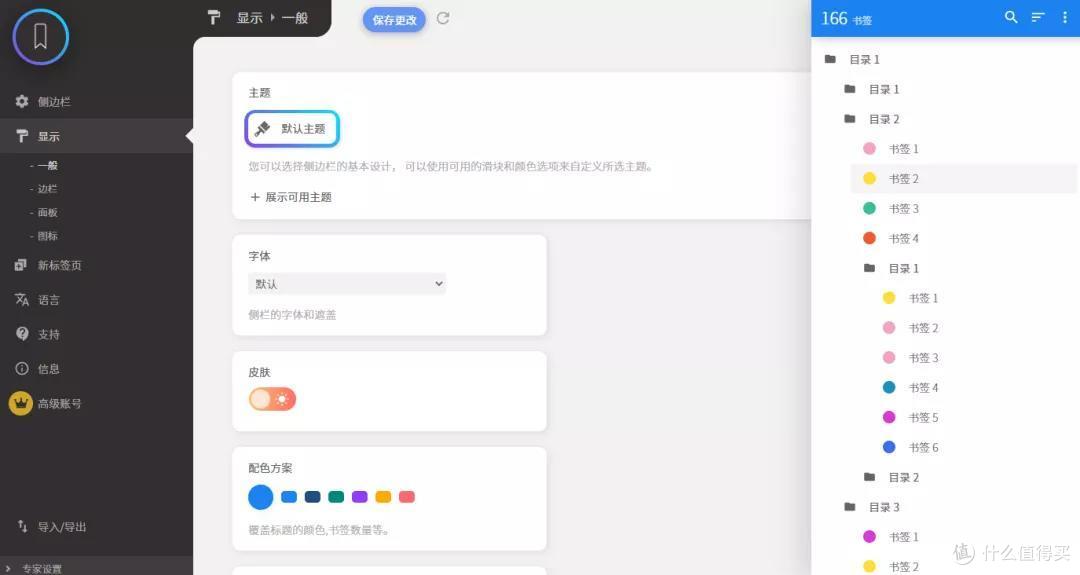
Task: Click the paint roller icon in the breadcrumb
Action: tap(214, 17)
